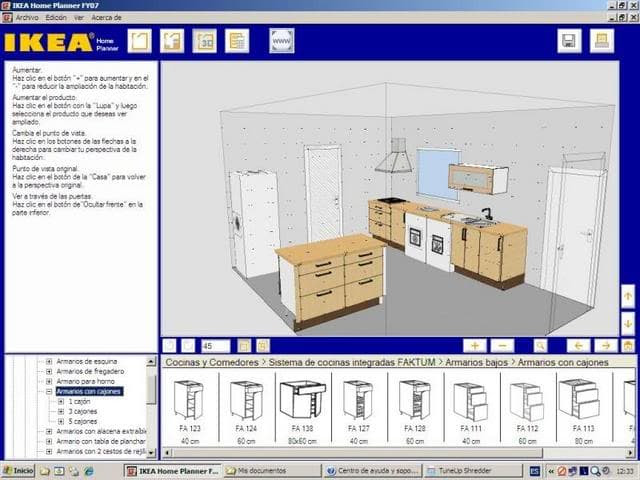Viewport: 640px width, 480px height.
Task: Open the Acerca de menu
Action: click(107, 18)
